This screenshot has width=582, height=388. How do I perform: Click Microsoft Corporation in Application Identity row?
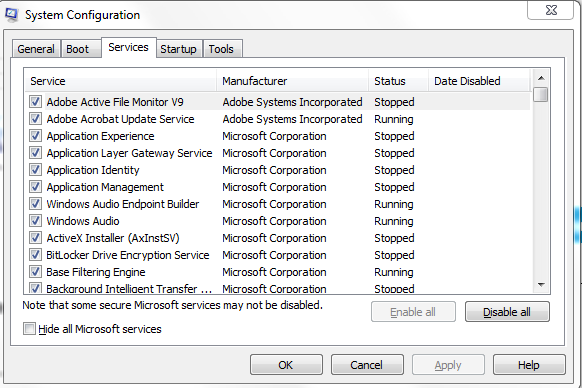[274, 170]
